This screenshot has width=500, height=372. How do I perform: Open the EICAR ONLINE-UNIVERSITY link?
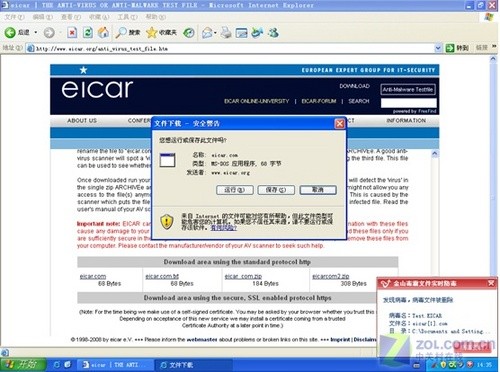coord(257,101)
